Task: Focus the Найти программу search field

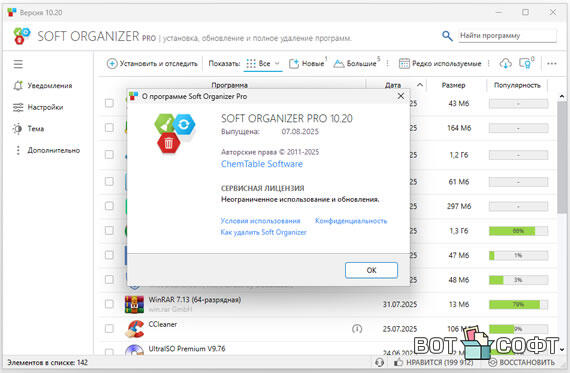Action: [x=507, y=36]
